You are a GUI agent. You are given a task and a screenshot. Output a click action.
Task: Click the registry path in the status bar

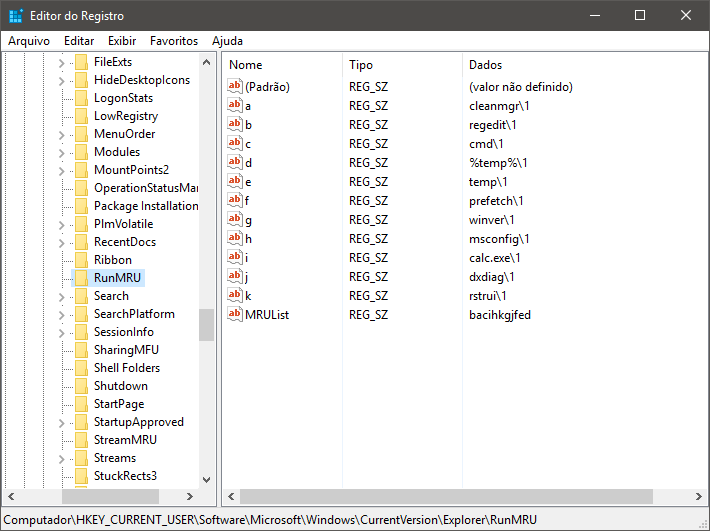tap(270, 520)
